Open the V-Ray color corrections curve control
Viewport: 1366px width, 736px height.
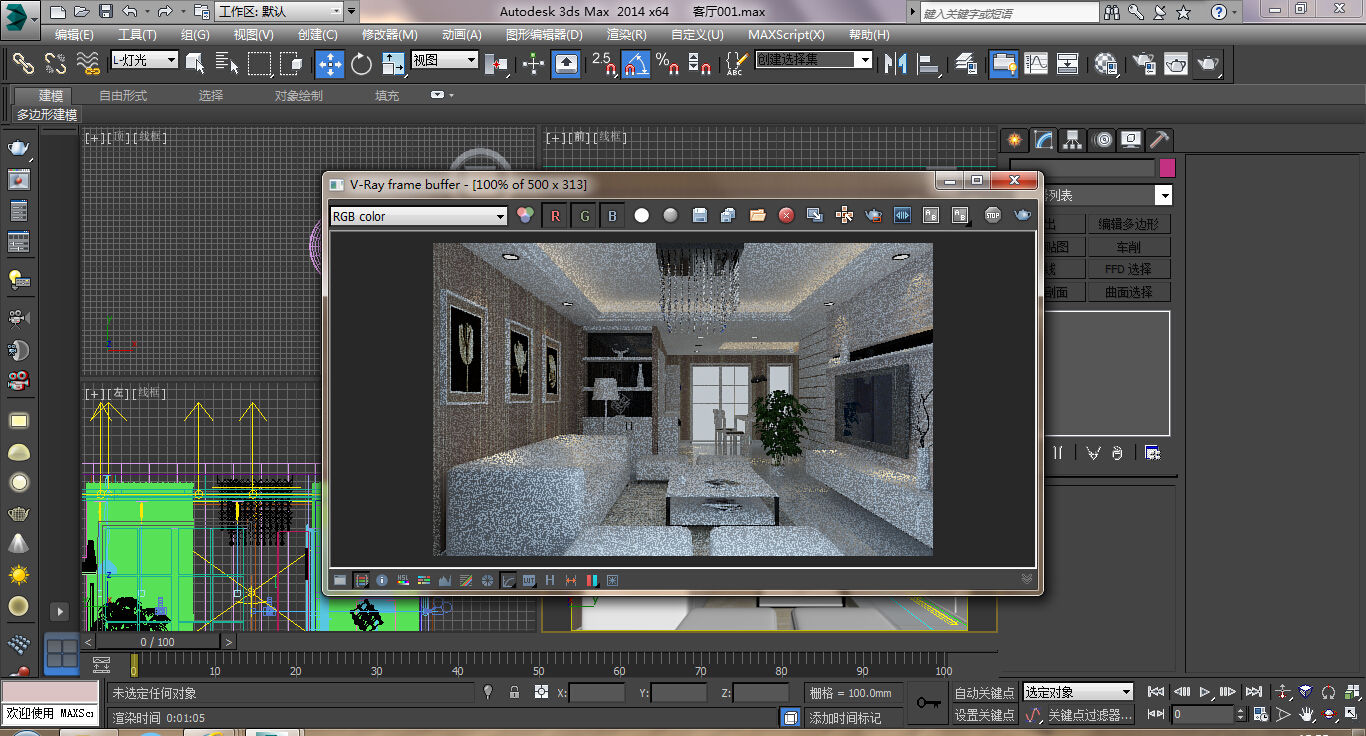(508, 580)
